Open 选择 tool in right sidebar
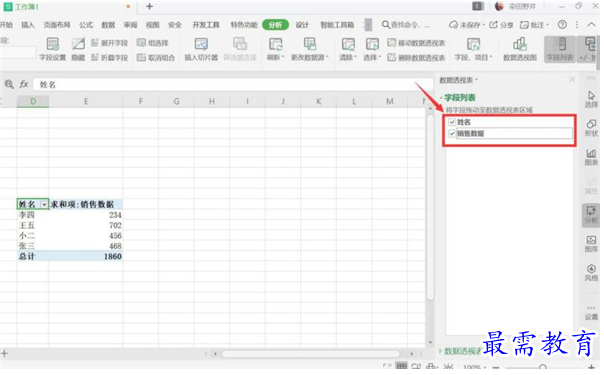The width and height of the screenshot is (604, 375). click(591, 99)
